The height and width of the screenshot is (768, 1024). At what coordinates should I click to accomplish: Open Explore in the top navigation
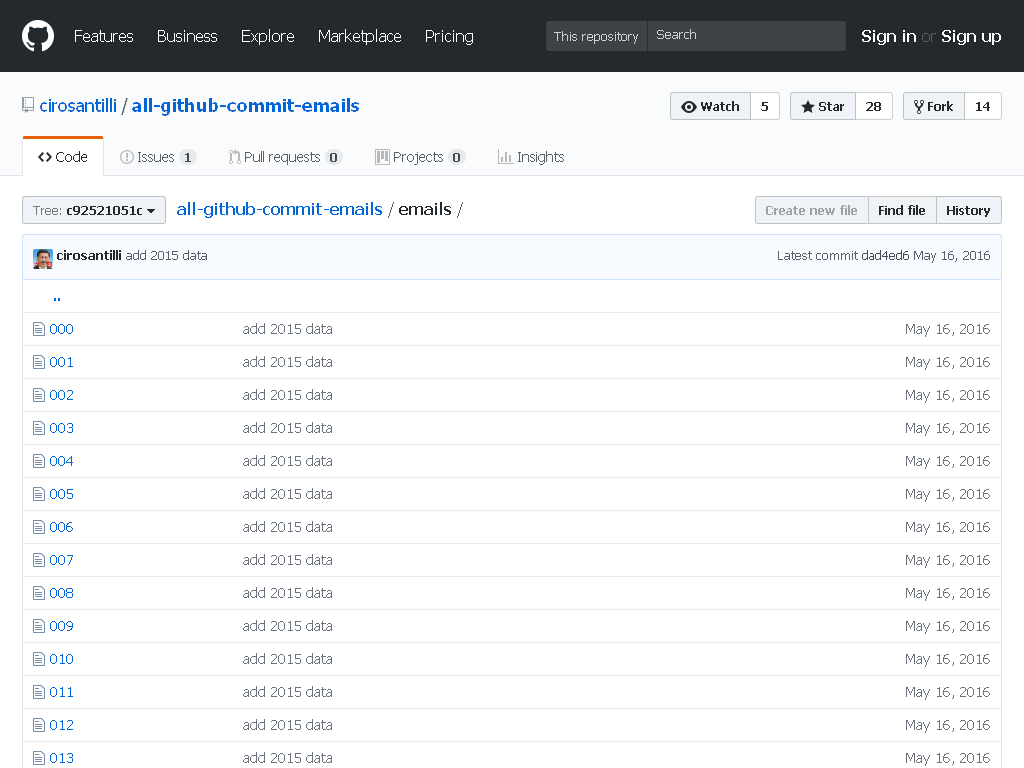(267, 36)
